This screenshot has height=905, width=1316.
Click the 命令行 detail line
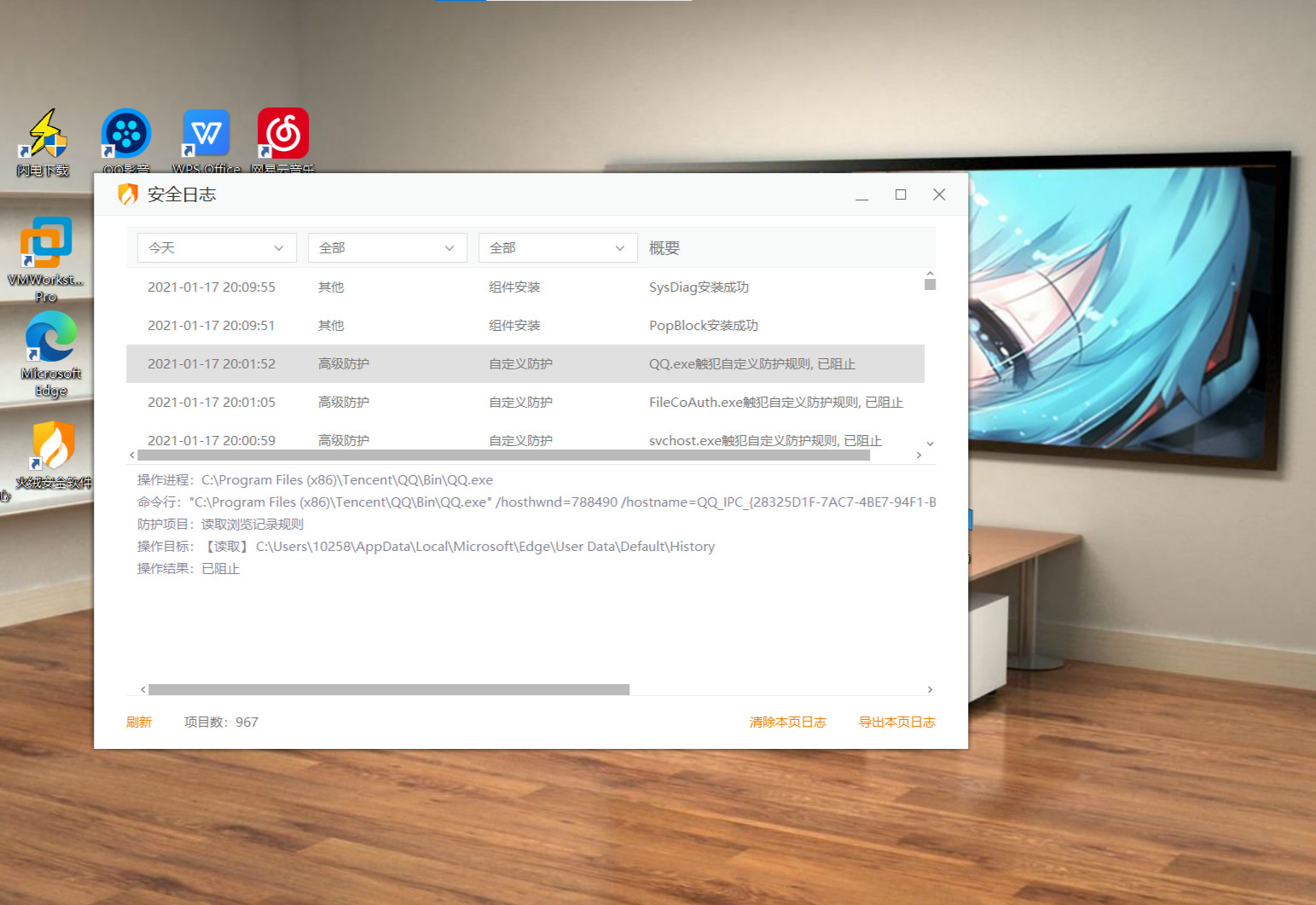(x=536, y=502)
